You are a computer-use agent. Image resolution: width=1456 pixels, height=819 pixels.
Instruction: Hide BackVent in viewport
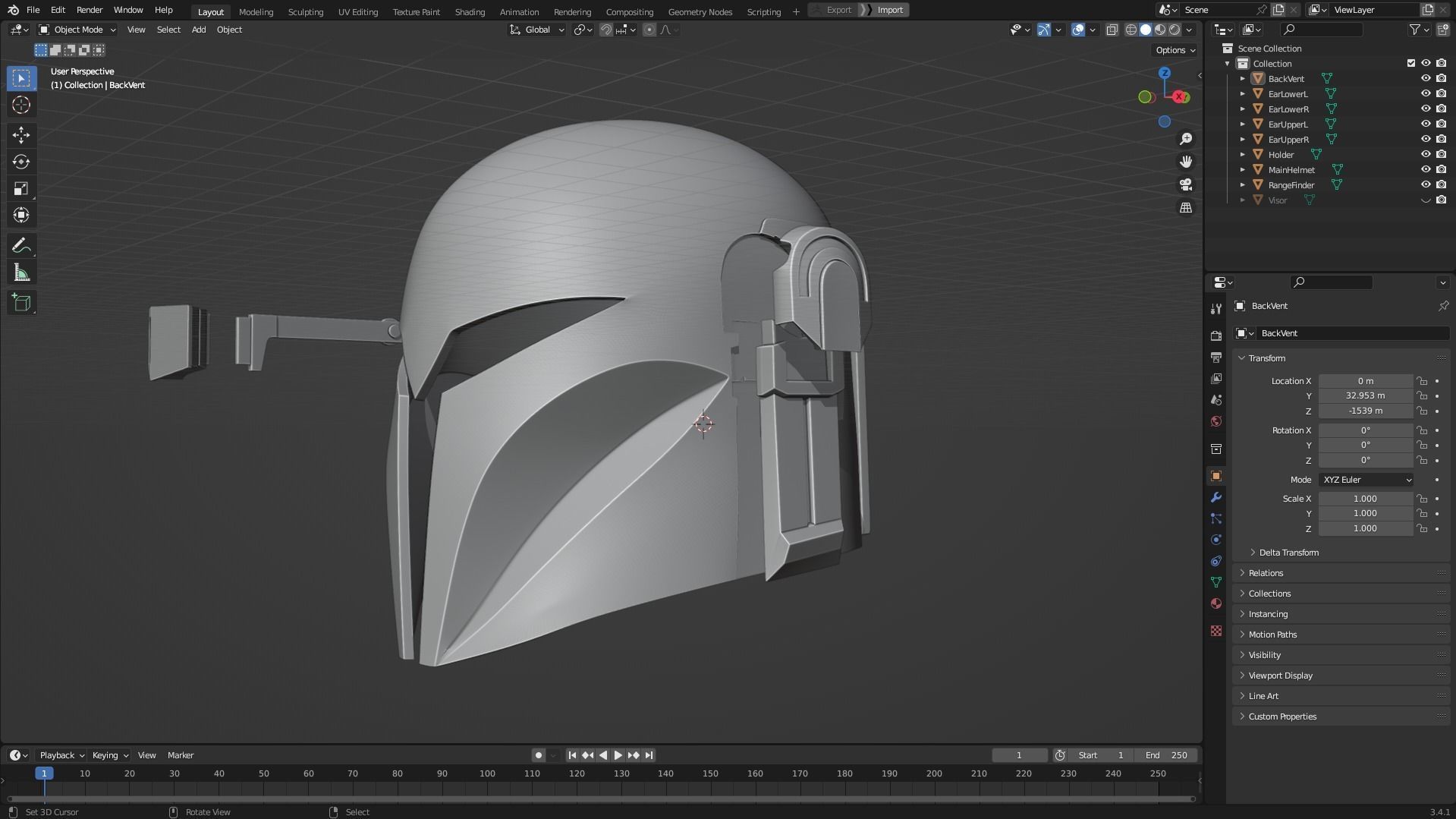point(1426,78)
